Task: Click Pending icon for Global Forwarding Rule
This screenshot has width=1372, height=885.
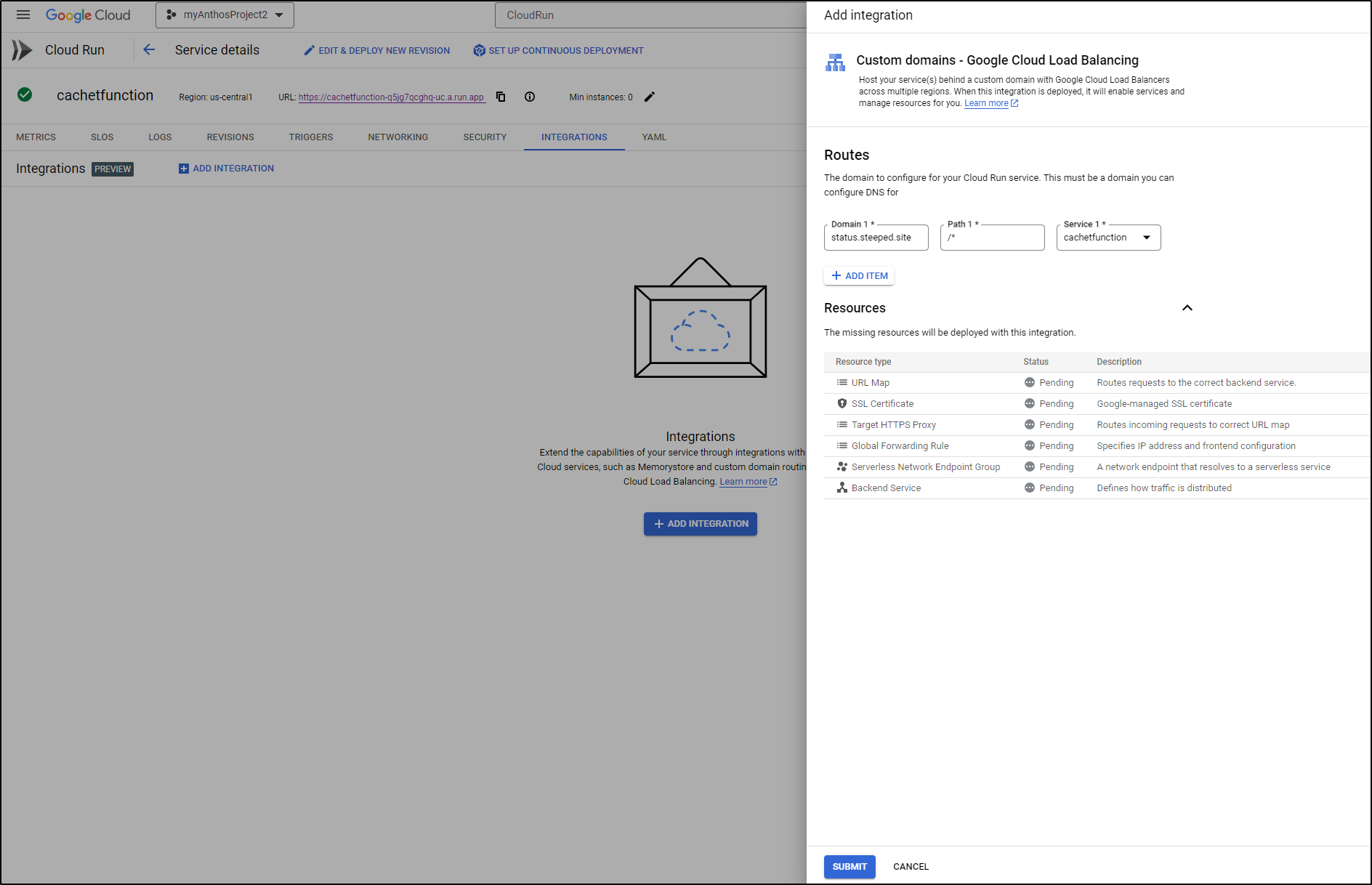Action: (x=1030, y=446)
